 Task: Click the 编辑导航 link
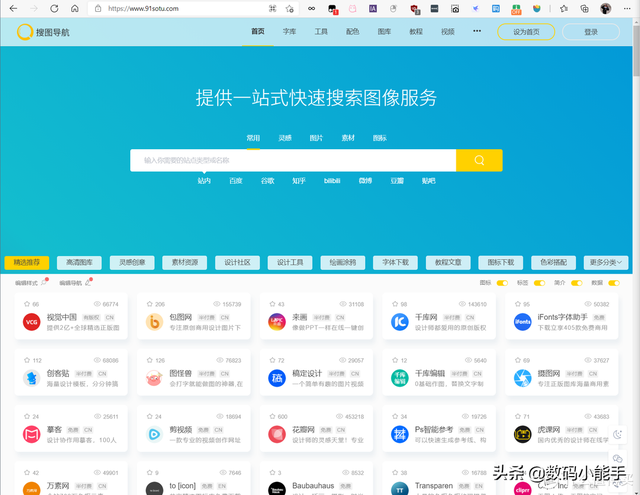pyautogui.click(x=75, y=283)
